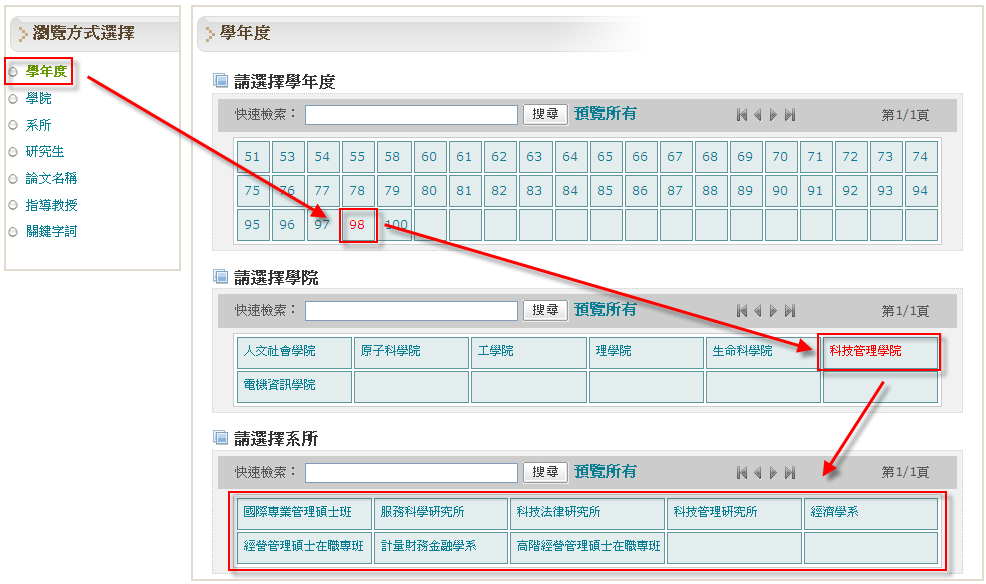
Task: Go to first page in 學院 pager
Action: click(x=741, y=311)
